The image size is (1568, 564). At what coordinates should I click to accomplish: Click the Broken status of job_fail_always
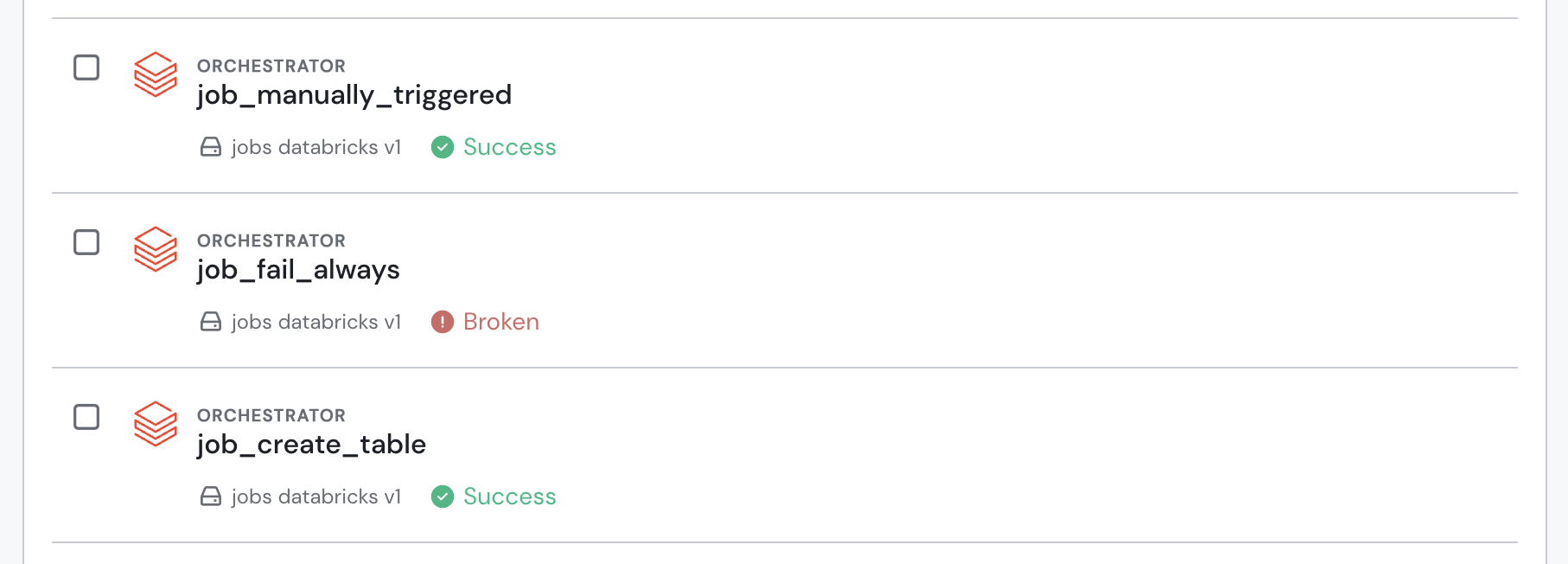pos(501,322)
